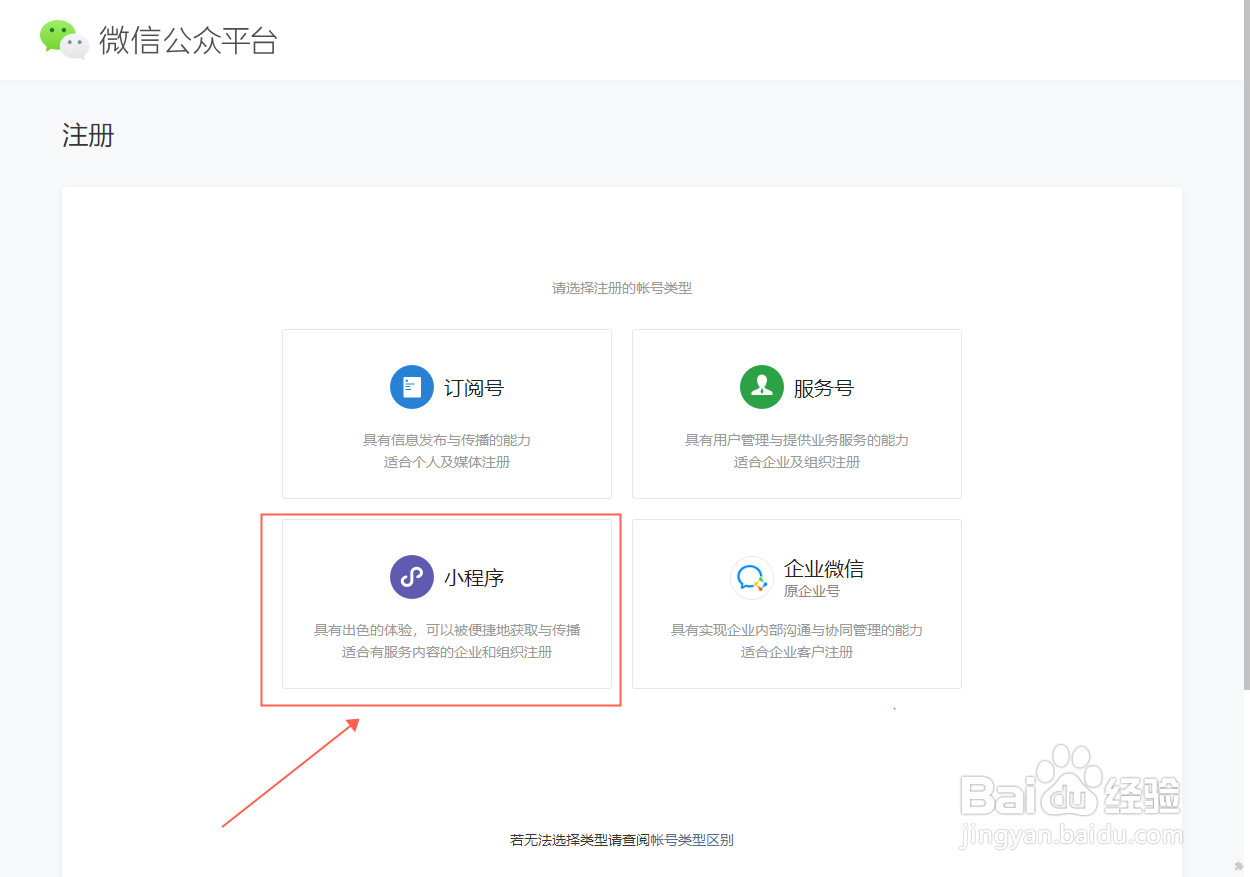The height and width of the screenshot is (877, 1250).
Task: Click text 适合企业客户注册
Action: pos(797,652)
